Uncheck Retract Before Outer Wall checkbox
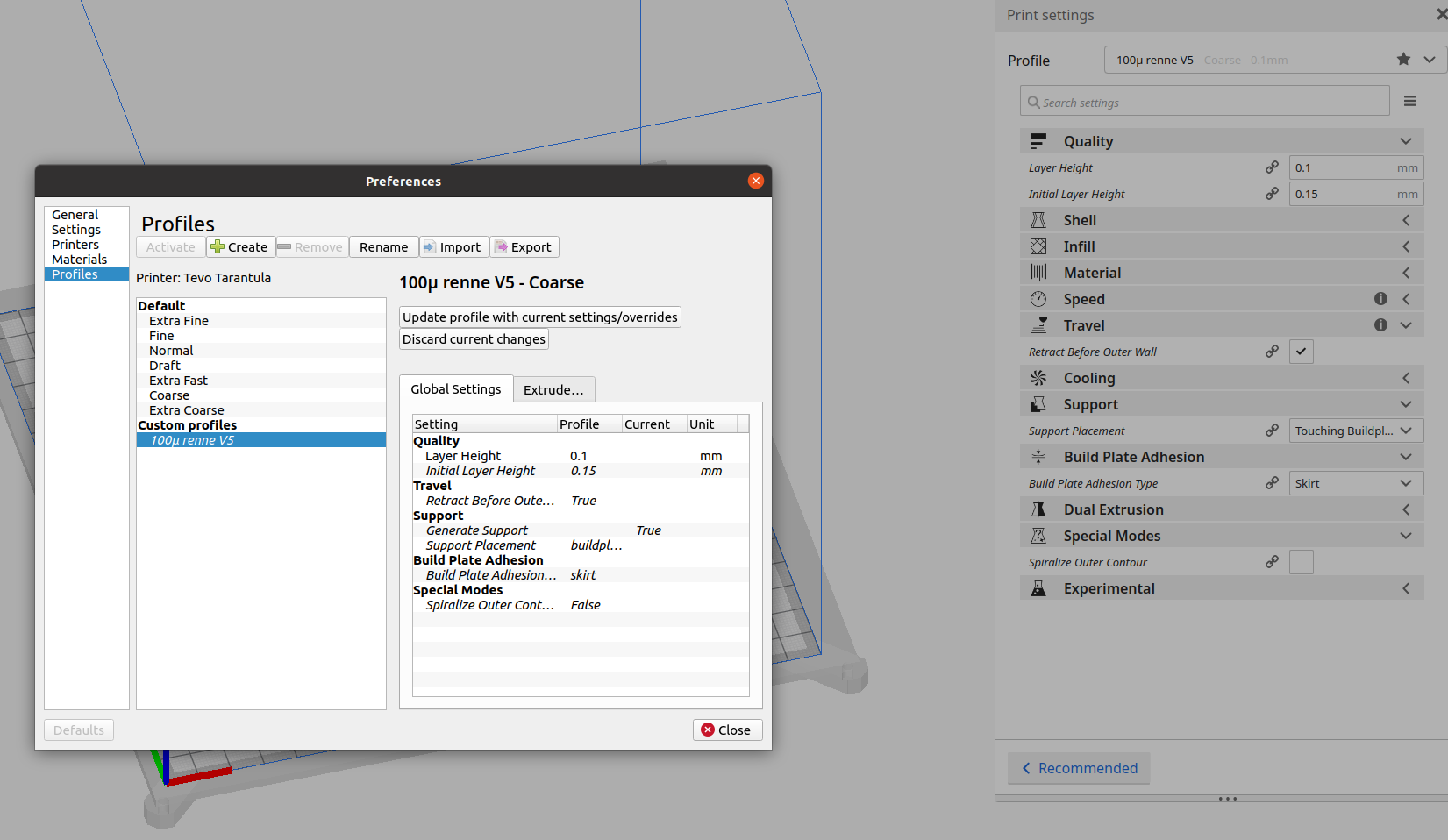This screenshot has width=1448, height=840. click(x=1302, y=352)
